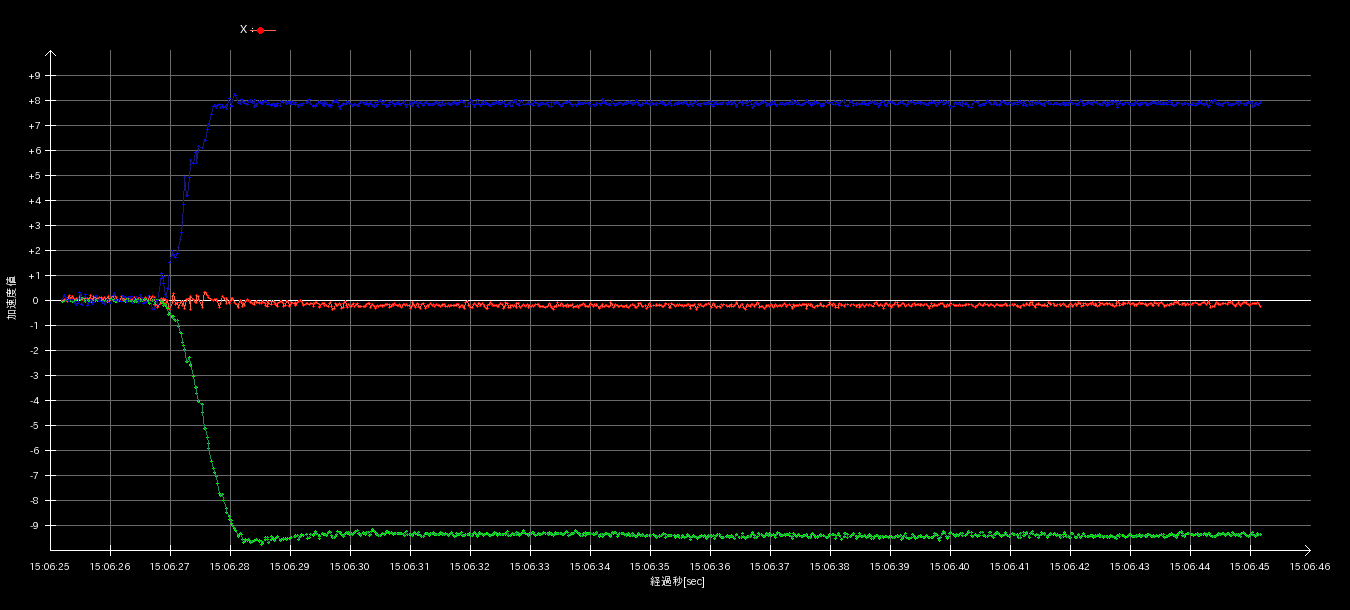Select the 15:06:35 time tick label
Viewport: 1350px width, 610px height.
point(650,567)
